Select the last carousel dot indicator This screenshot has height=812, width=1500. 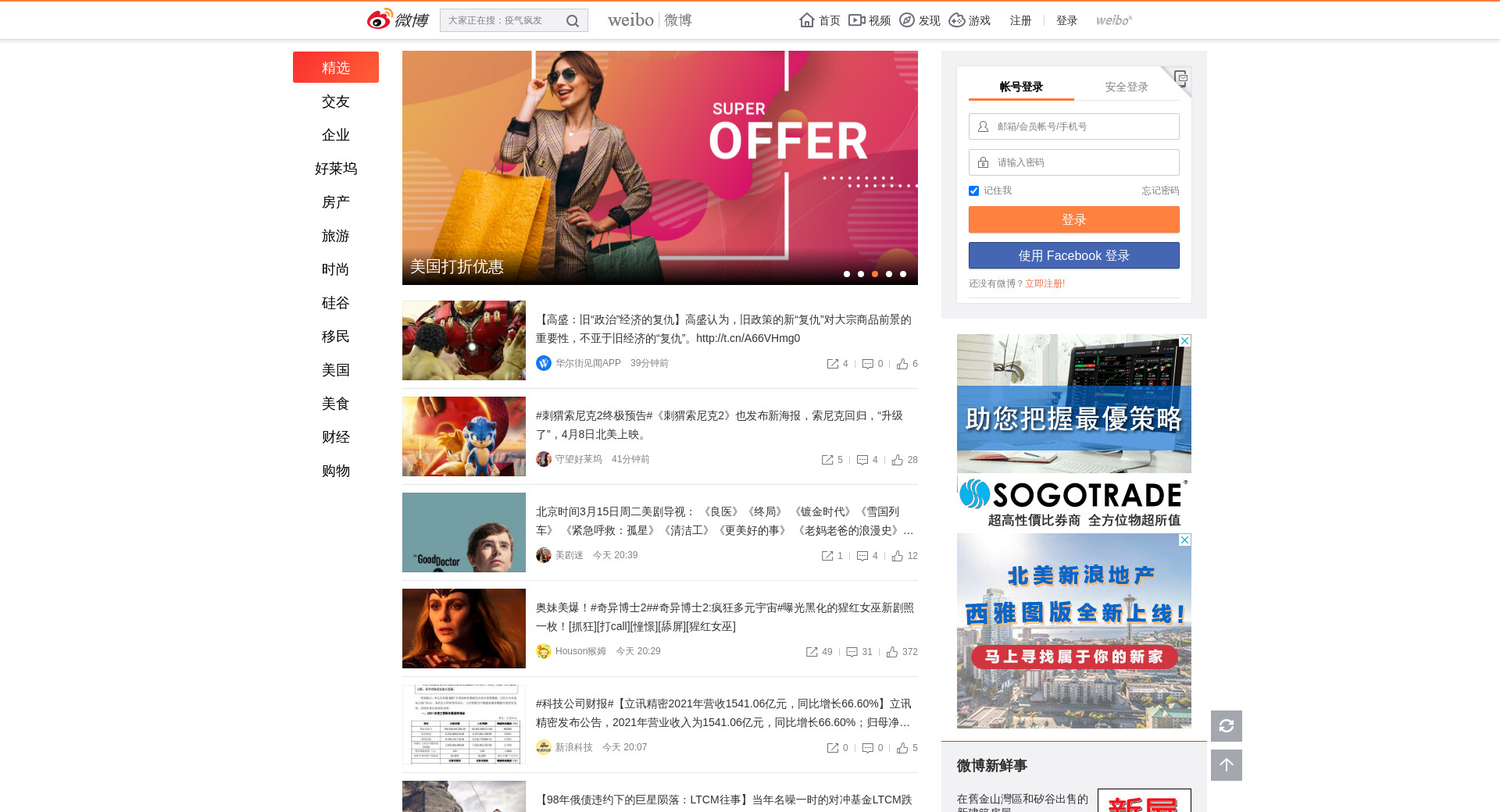coord(903,274)
